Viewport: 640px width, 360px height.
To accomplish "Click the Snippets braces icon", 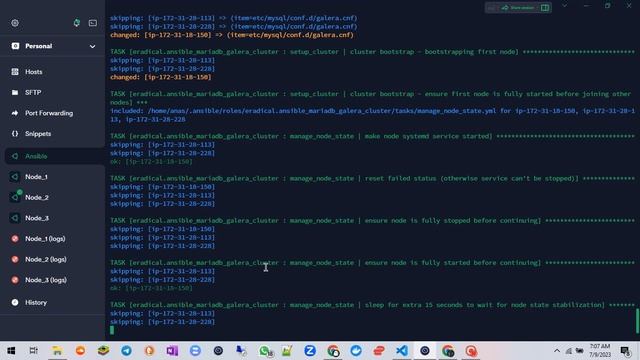I will click(x=15, y=134).
